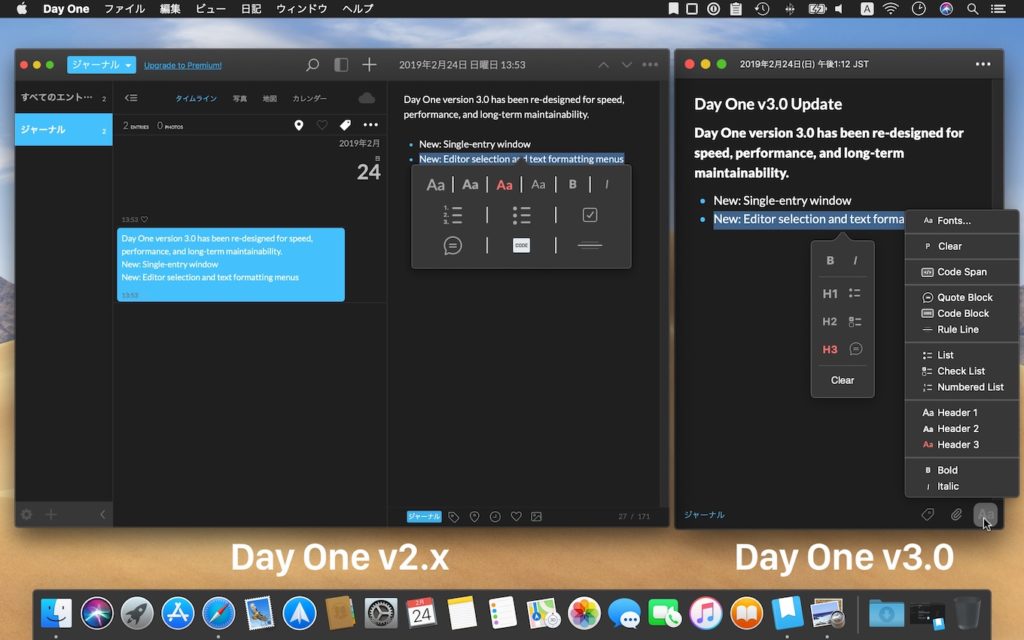Choose Quote Block from the format menu

tap(961, 297)
